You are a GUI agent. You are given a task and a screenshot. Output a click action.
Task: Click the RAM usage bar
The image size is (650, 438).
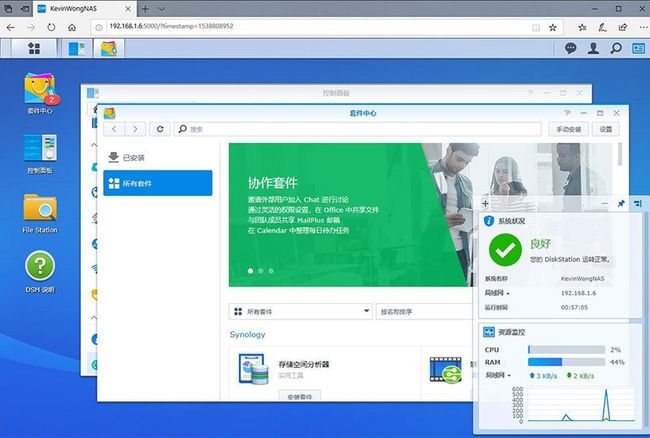(x=566, y=362)
